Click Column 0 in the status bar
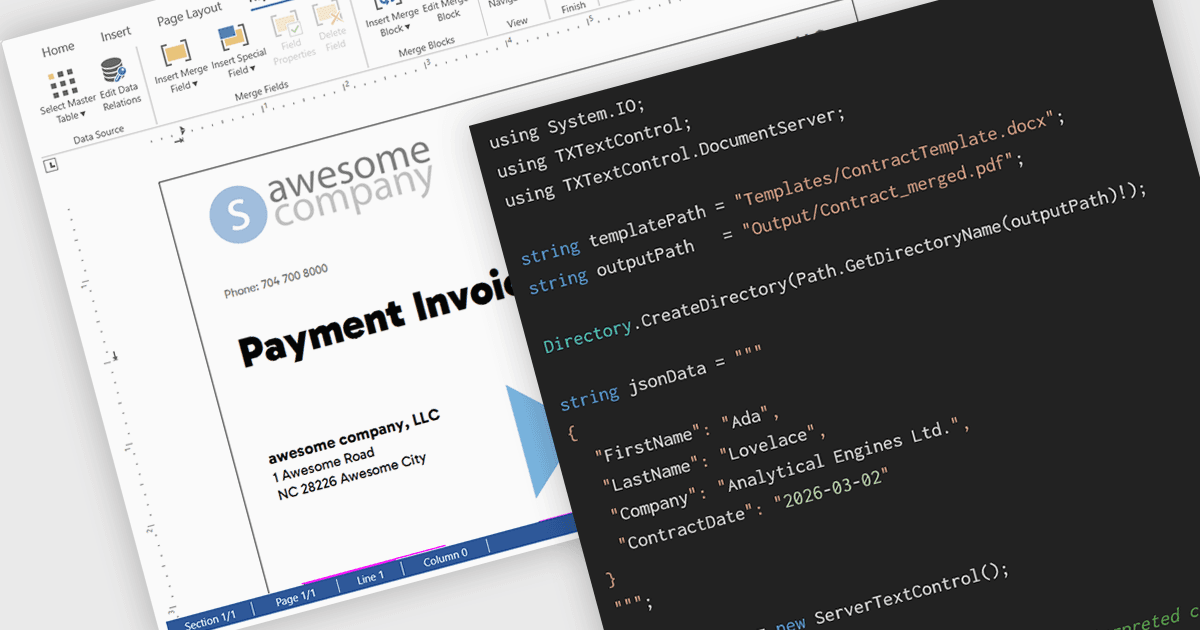The width and height of the screenshot is (1200, 630). tap(445, 556)
